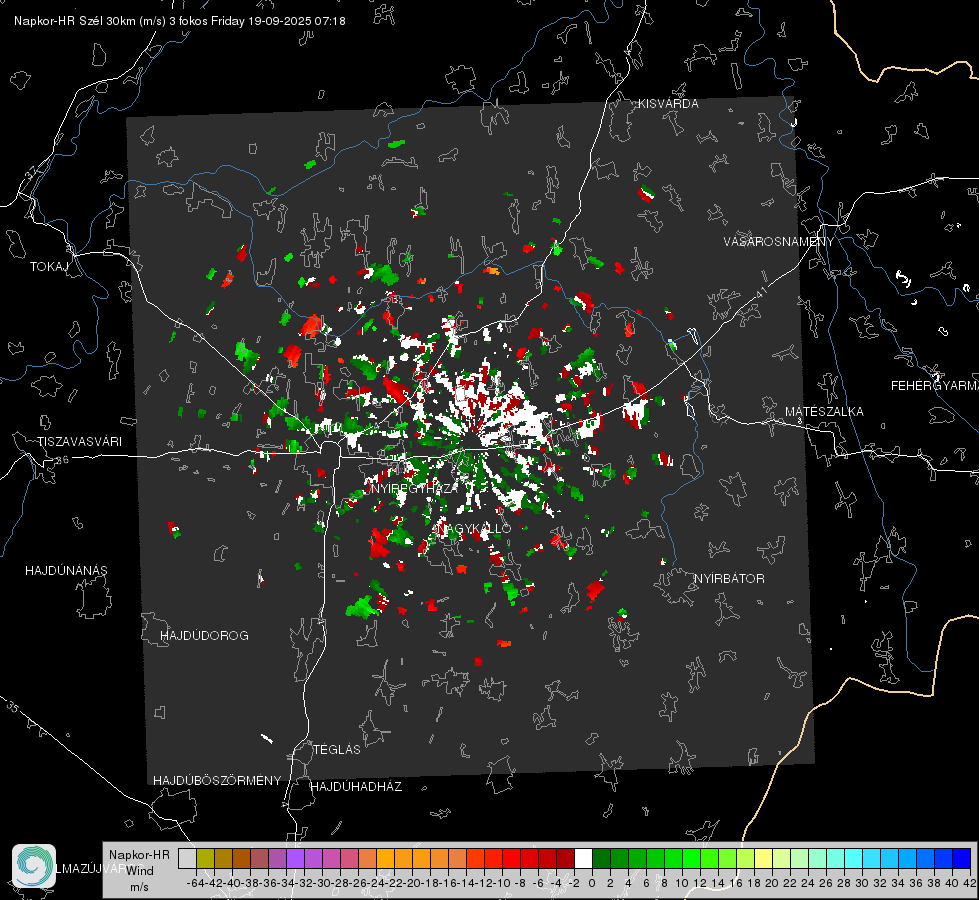Click the radar title text with timestamp 07:18
Screen dimensions: 979x900
click(180, 21)
